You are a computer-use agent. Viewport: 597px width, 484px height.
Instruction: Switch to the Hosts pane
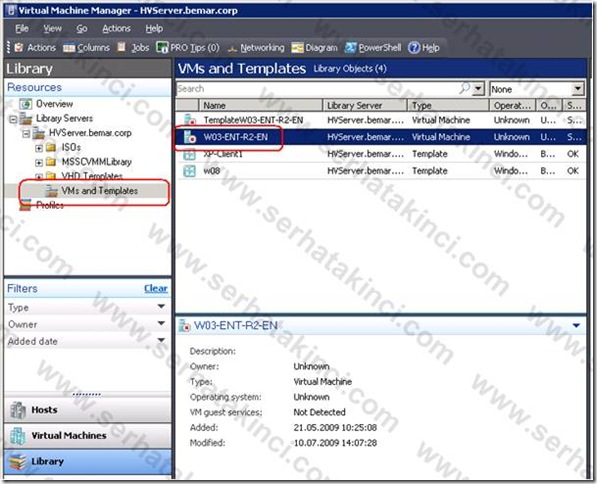pyautogui.click(x=87, y=410)
